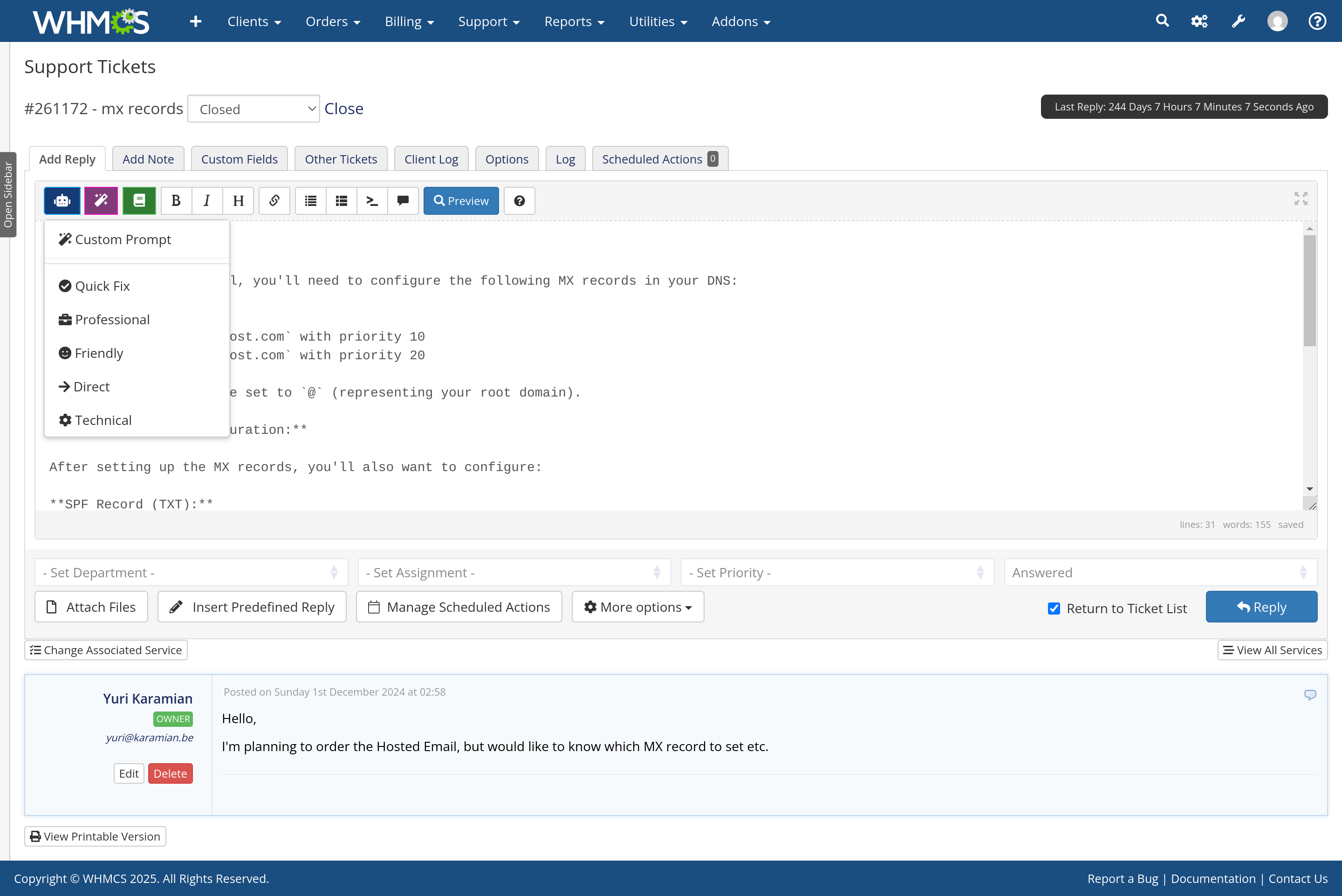The height and width of the screenshot is (896, 1342).
Task: Delete Yuri Karamian's ticket message
Action: coord(170,773)
